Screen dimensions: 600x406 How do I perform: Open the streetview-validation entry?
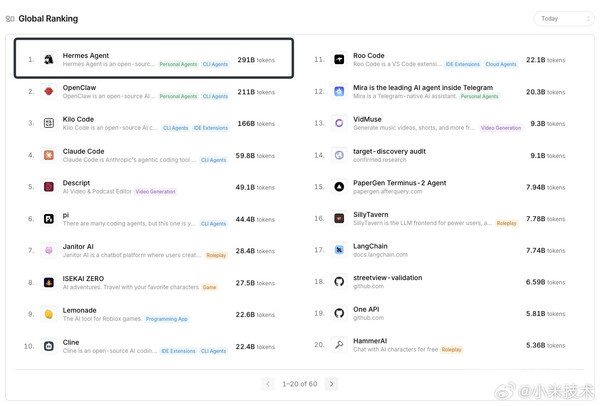(x=388, y=277)
